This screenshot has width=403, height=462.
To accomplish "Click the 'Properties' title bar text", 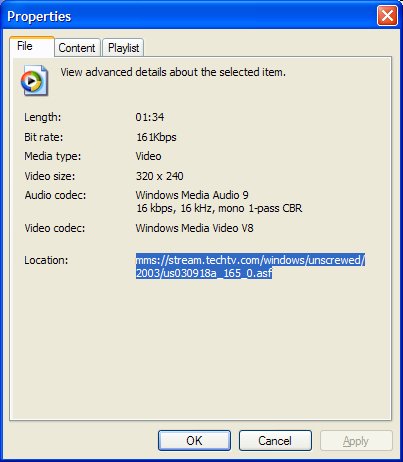I will click(39, 17).
